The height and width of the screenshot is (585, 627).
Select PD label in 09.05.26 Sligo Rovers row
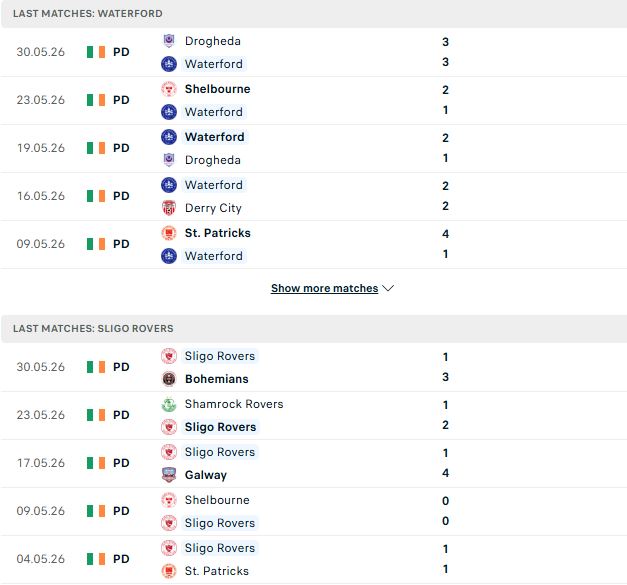[121, 511]
